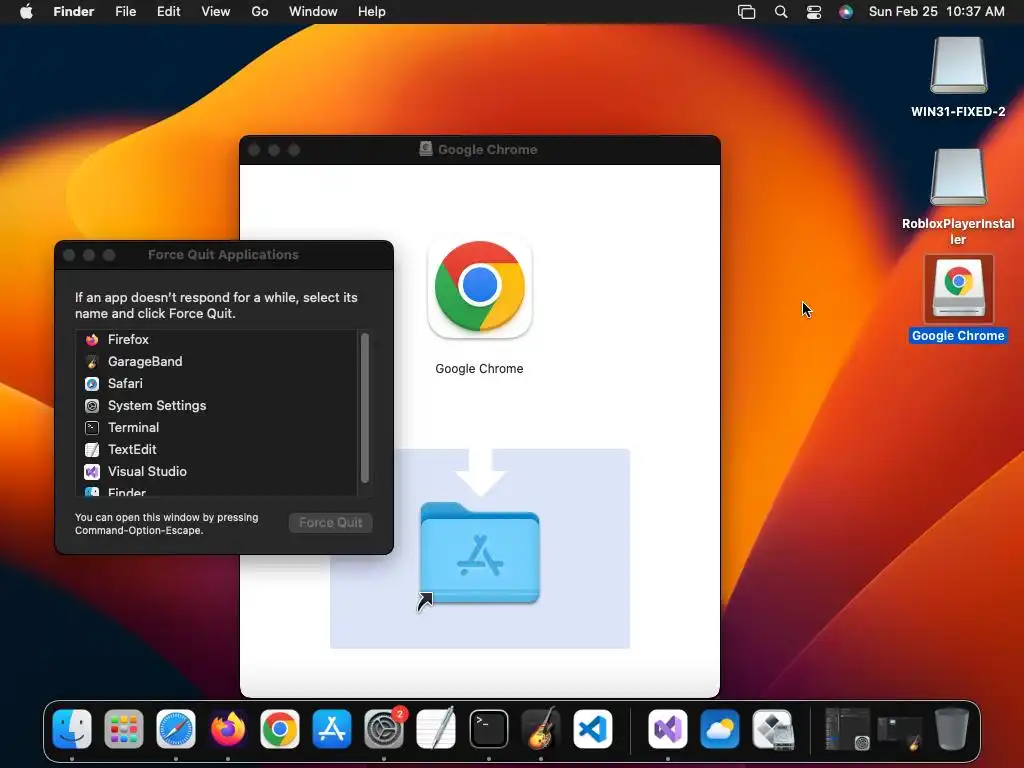Open App Store from the Dock
The height and width of the screenshot is (768, 1024).
(x=332, y=728)
